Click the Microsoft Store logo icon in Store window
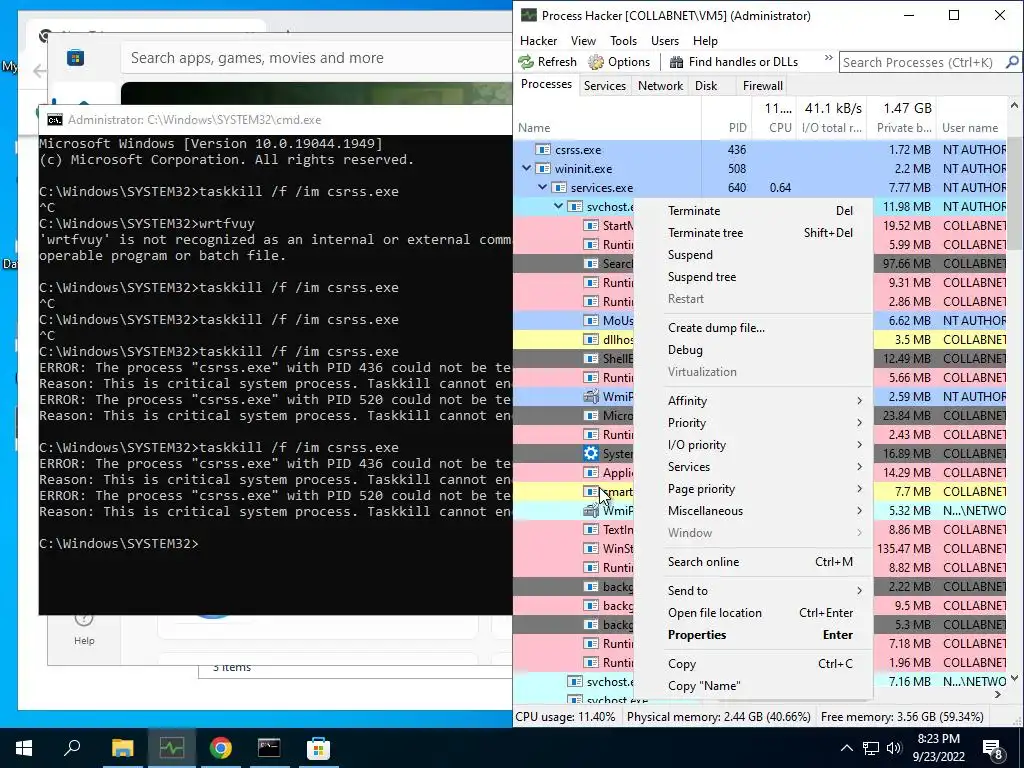The width and height of the screenshot is (1024, 768). point(75,58)
